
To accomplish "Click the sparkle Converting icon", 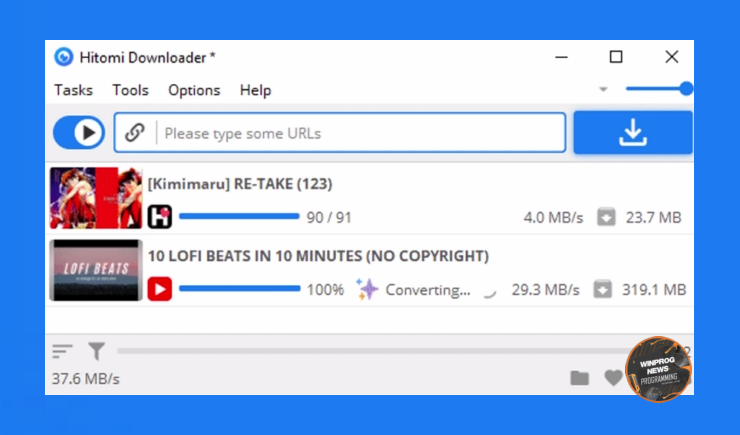I will 367,289.
